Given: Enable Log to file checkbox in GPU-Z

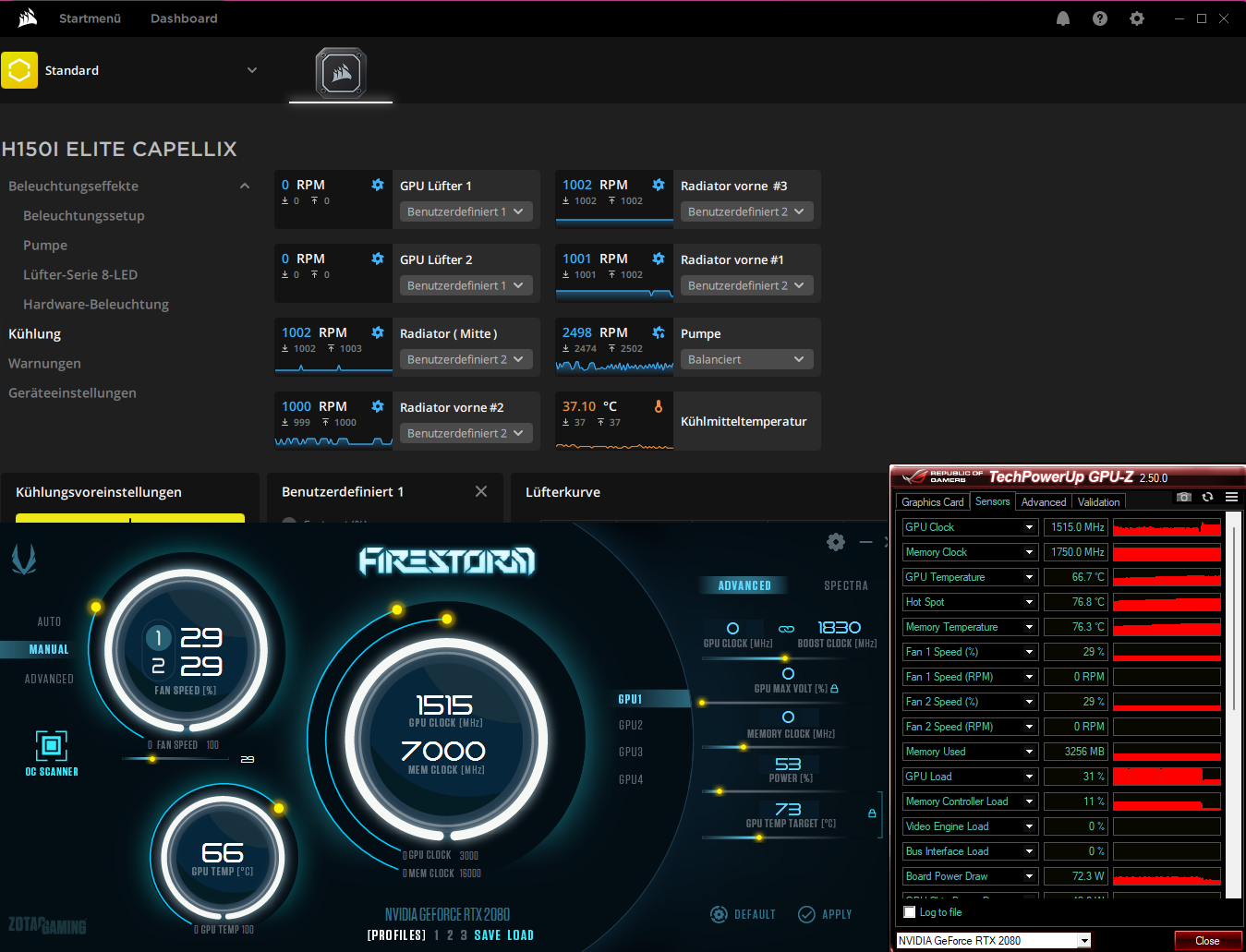Looking at the screenshot, I should tap(910, 912).
